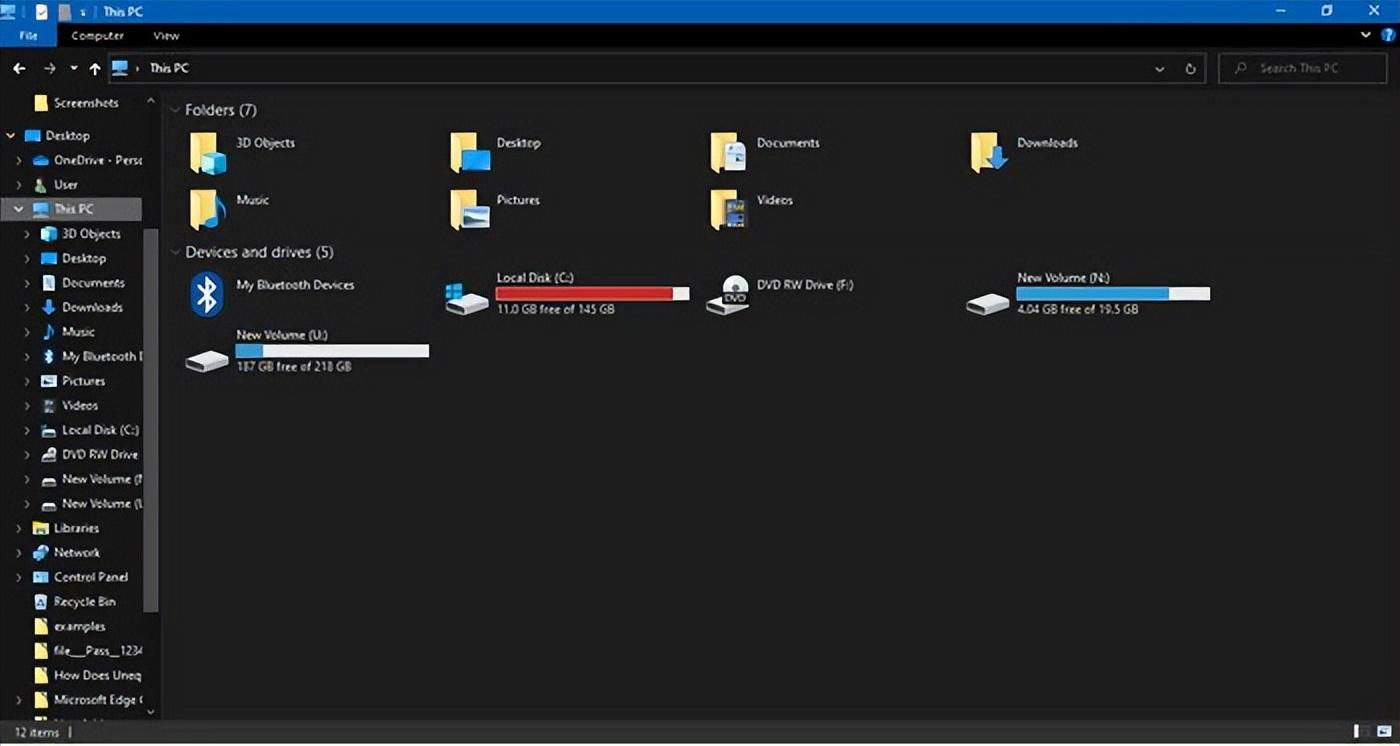
Task: Open recent locations dropdown arrow
Action: click(73, 68)
